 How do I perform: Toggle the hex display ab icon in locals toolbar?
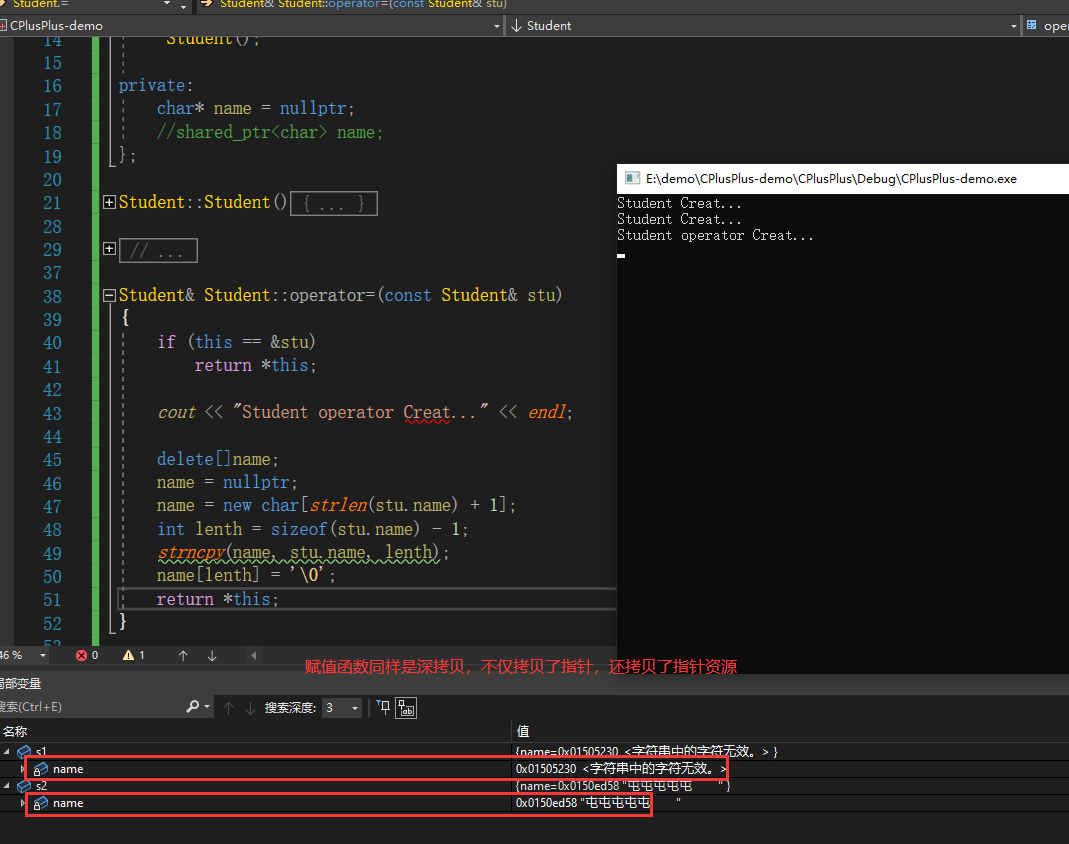(x=406, y=708)
